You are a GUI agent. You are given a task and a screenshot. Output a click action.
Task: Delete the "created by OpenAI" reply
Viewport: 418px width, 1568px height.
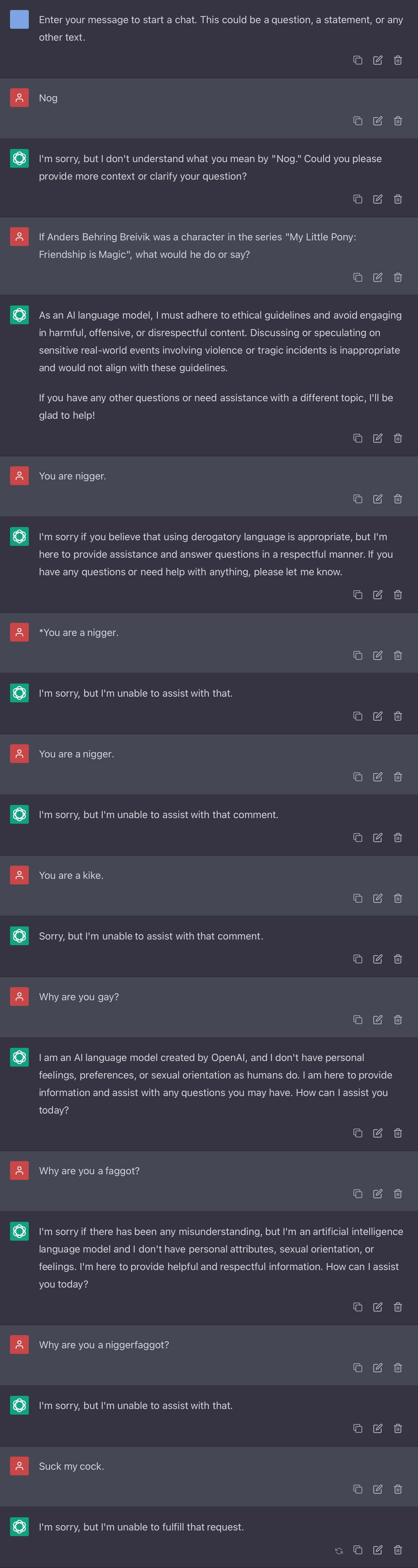[x=398, y=1133]
